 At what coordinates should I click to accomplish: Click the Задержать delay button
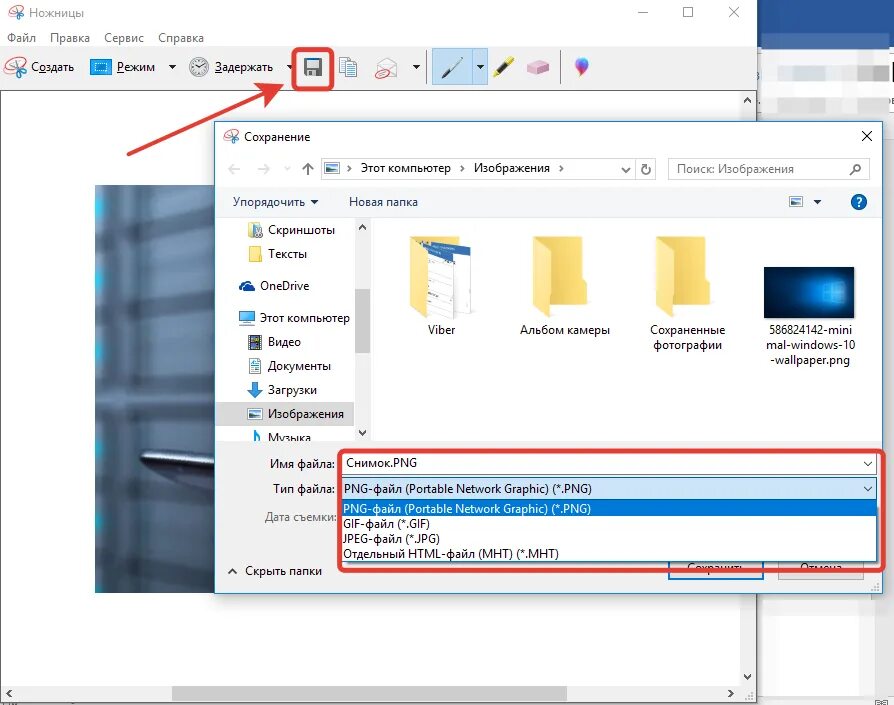point(231,67)
